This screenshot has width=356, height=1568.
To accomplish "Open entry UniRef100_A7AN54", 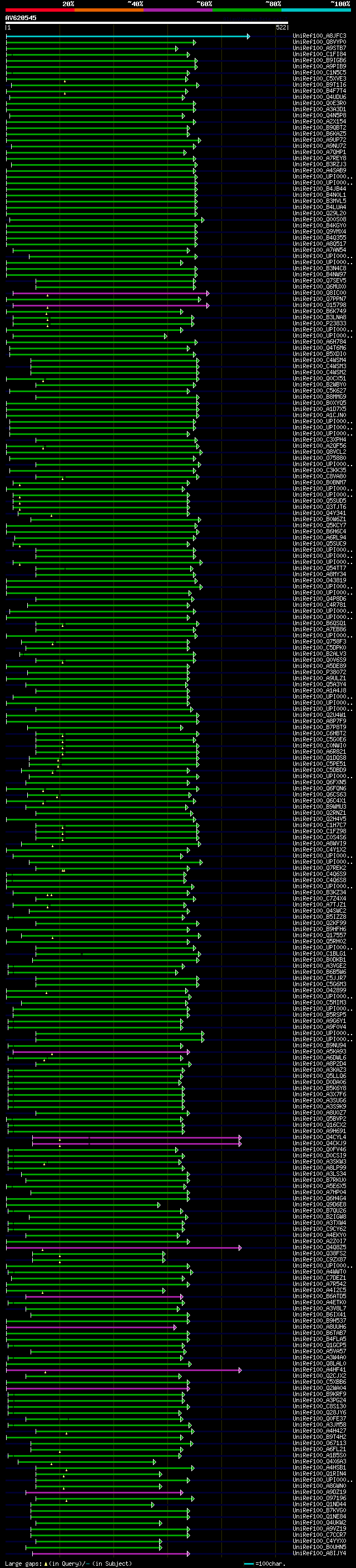I will click(319, 250).
